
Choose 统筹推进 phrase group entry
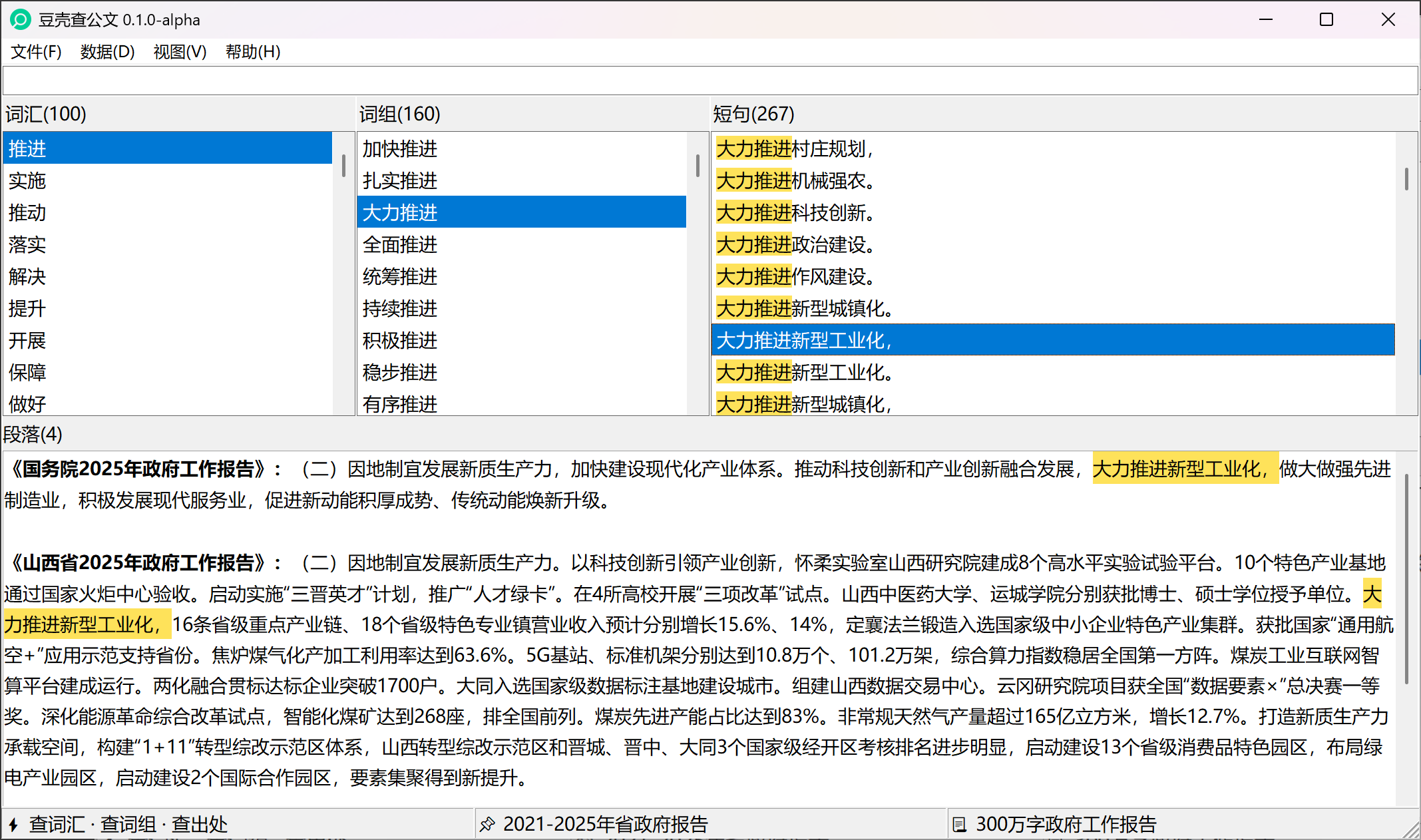coord(400,276)
